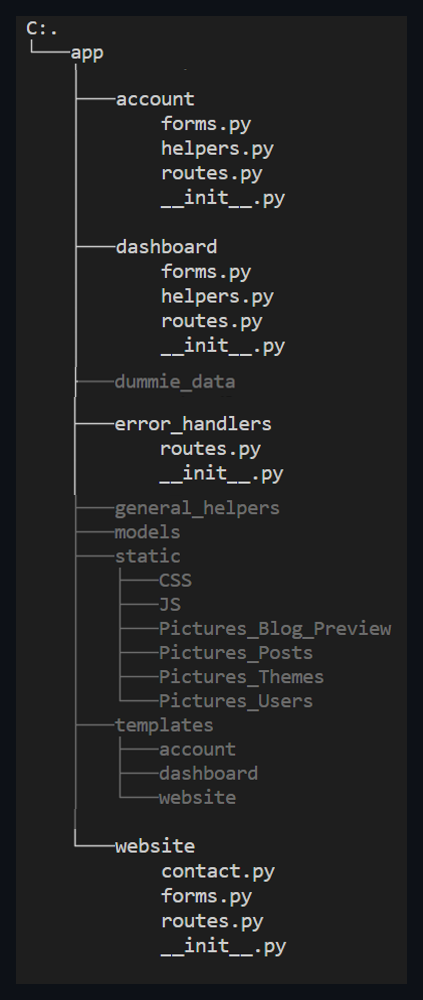Select the error_handlers folder
Viewport: 423px width, 1000px height.
193,423
